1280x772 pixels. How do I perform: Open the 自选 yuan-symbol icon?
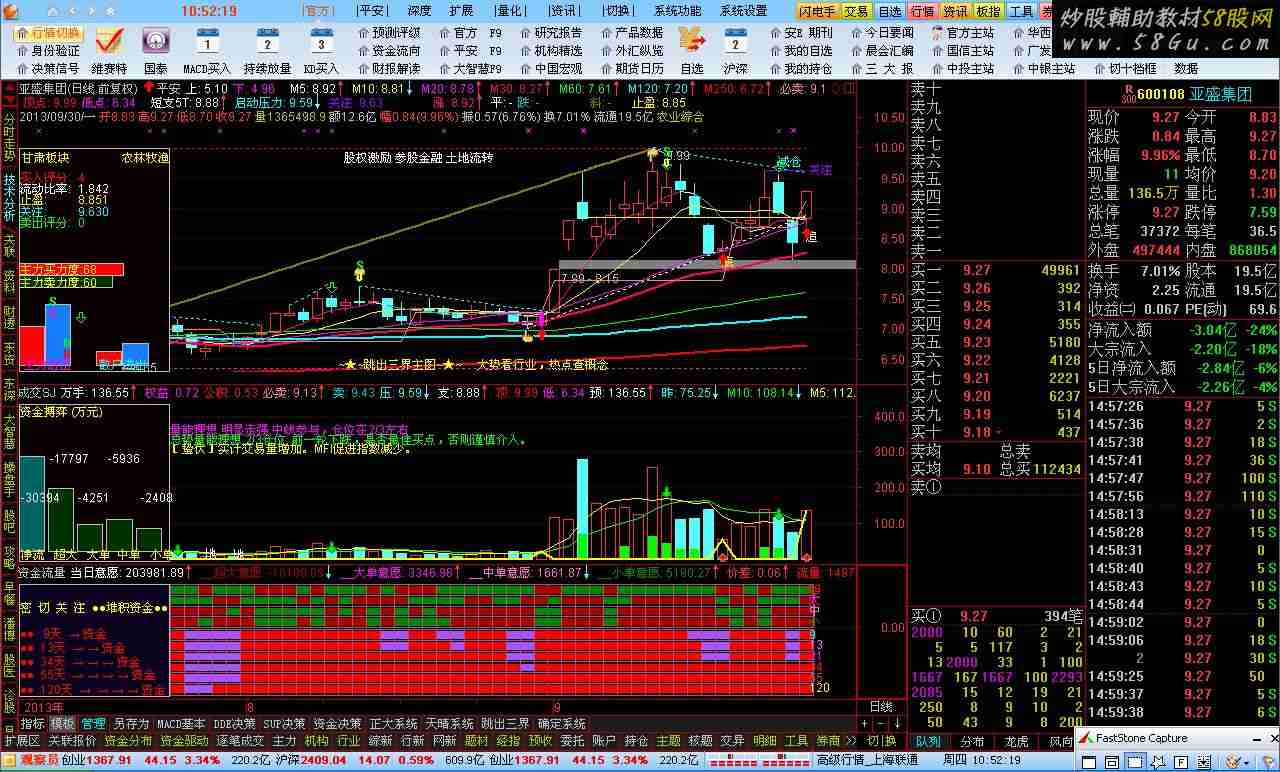coord(692,41)
